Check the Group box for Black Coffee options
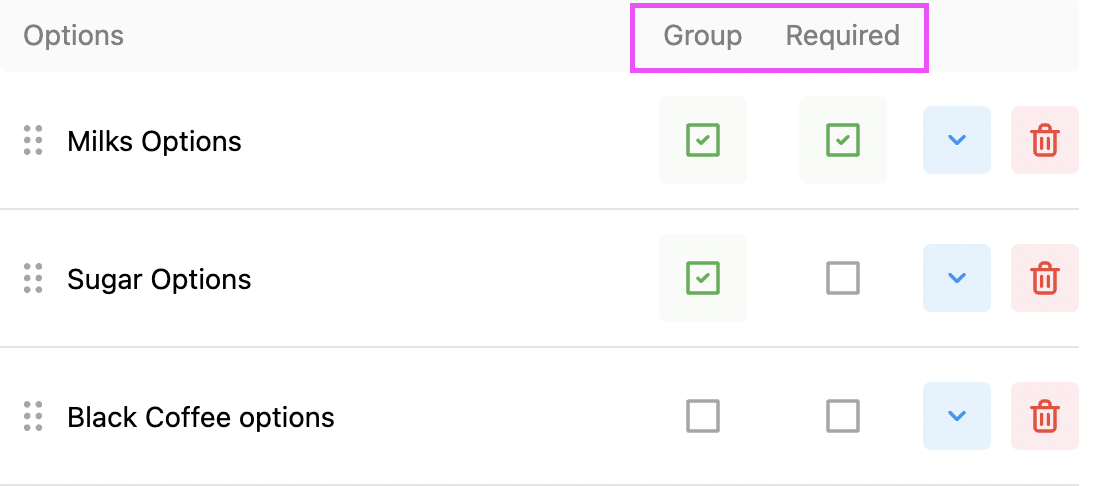 point(703,416)
